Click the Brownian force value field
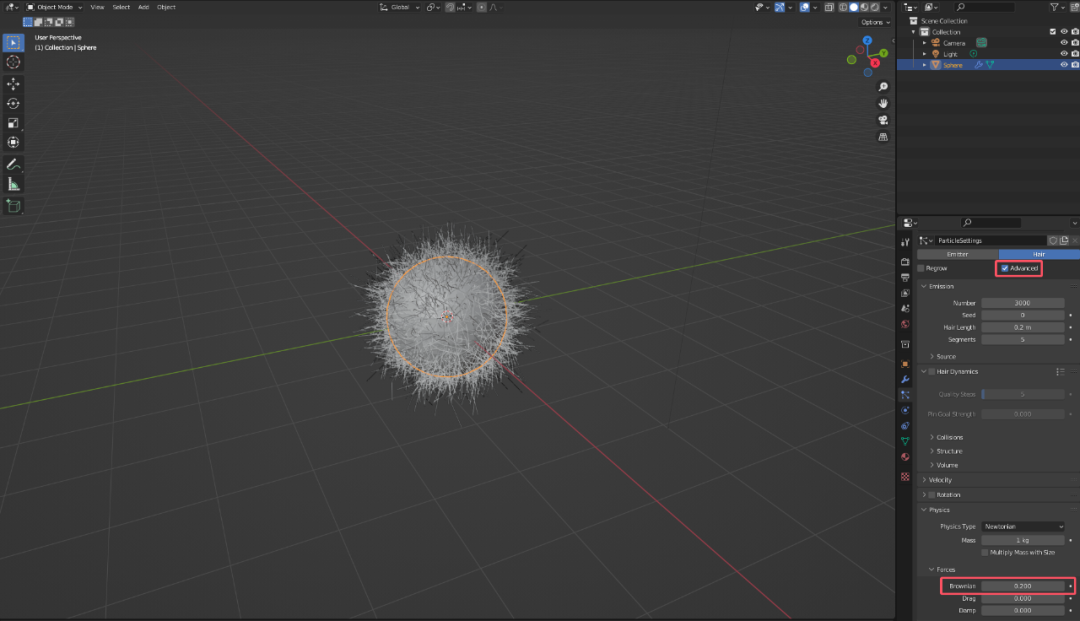 (1023, 586)
